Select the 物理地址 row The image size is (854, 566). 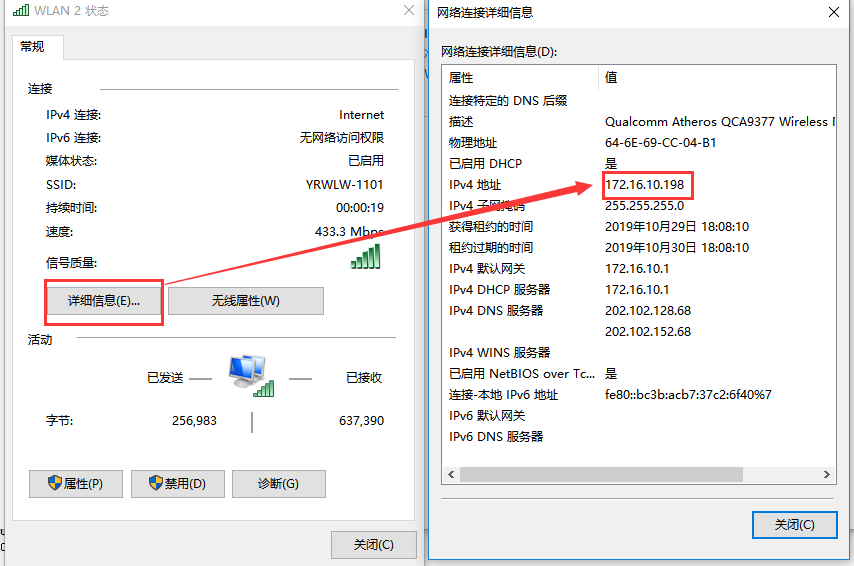(x=473, y=143)
